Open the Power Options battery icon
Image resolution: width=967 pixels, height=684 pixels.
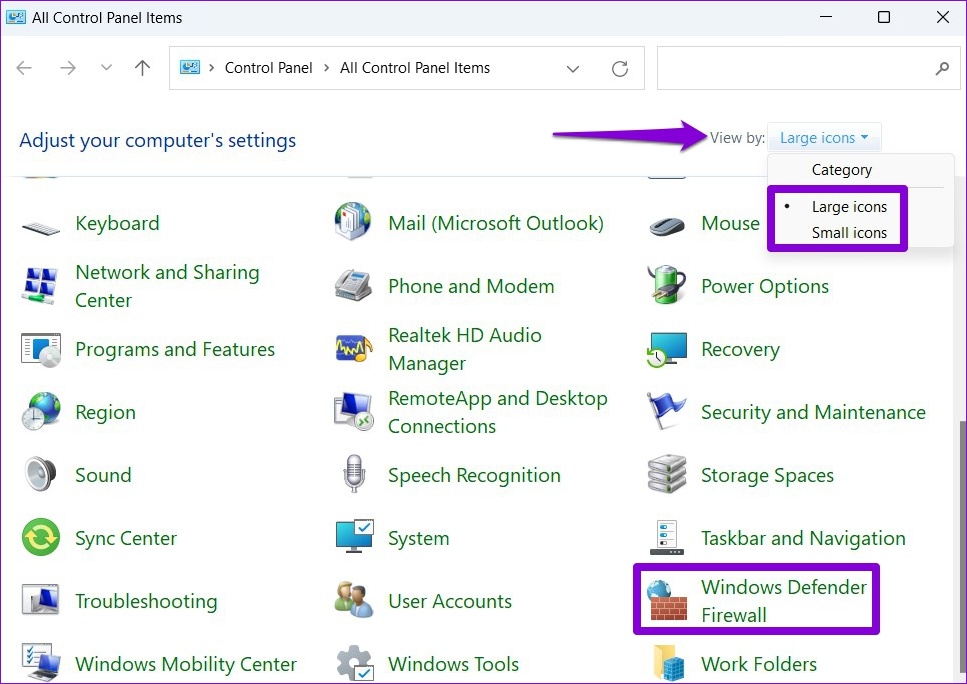tap(667, 286)
